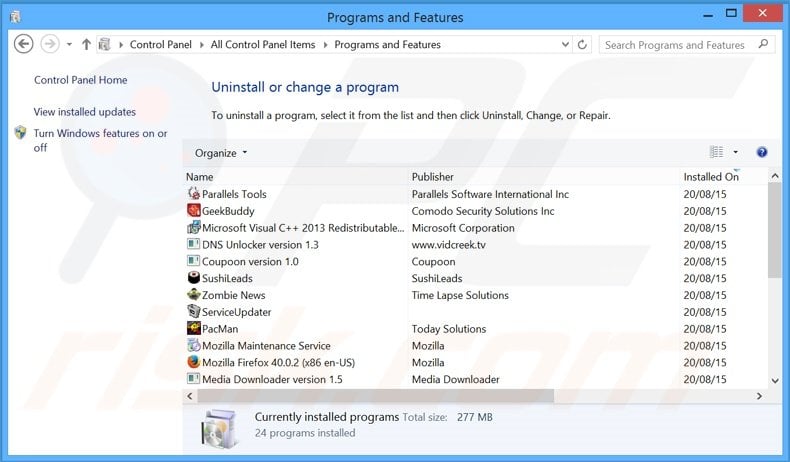The image size is (790, 462).
Task: Click the vertical scrollbar down arrow
Action: (775, 381)
